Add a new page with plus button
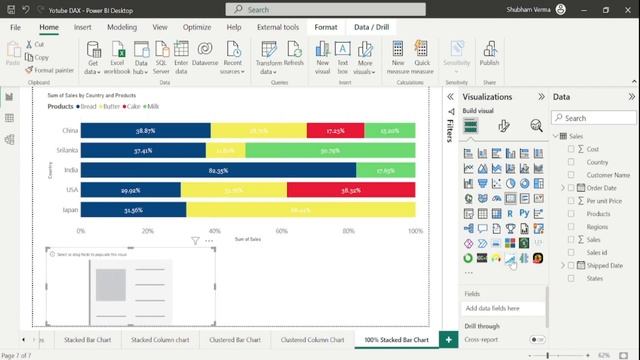The height and width of the screenshot is (360, 640). (449, 340)
